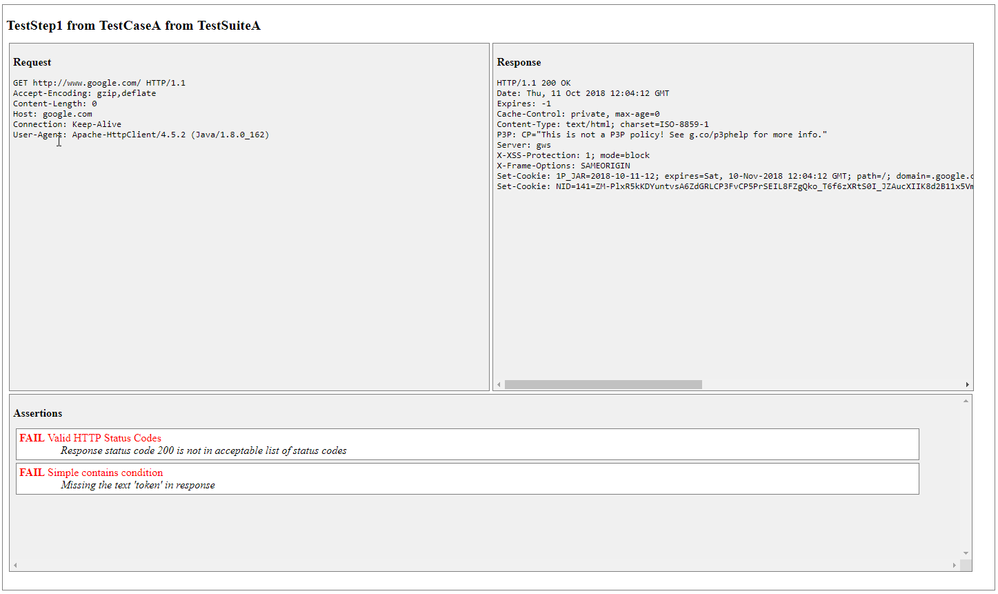
Task: Click the 'X-Frame-Options: SAMEORIGIN' response header
Action: pyautogui.click(x=563, y=166)
